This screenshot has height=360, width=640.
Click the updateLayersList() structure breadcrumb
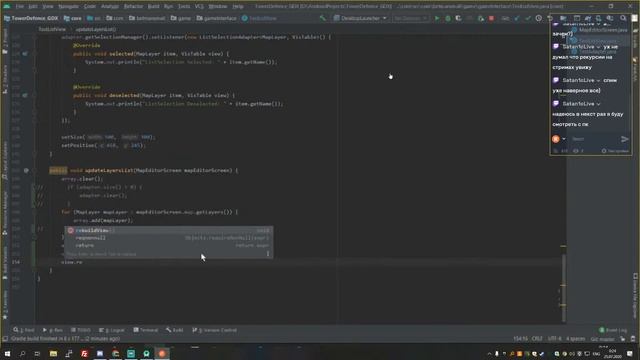pyautogui.click(x=96, y=29)
